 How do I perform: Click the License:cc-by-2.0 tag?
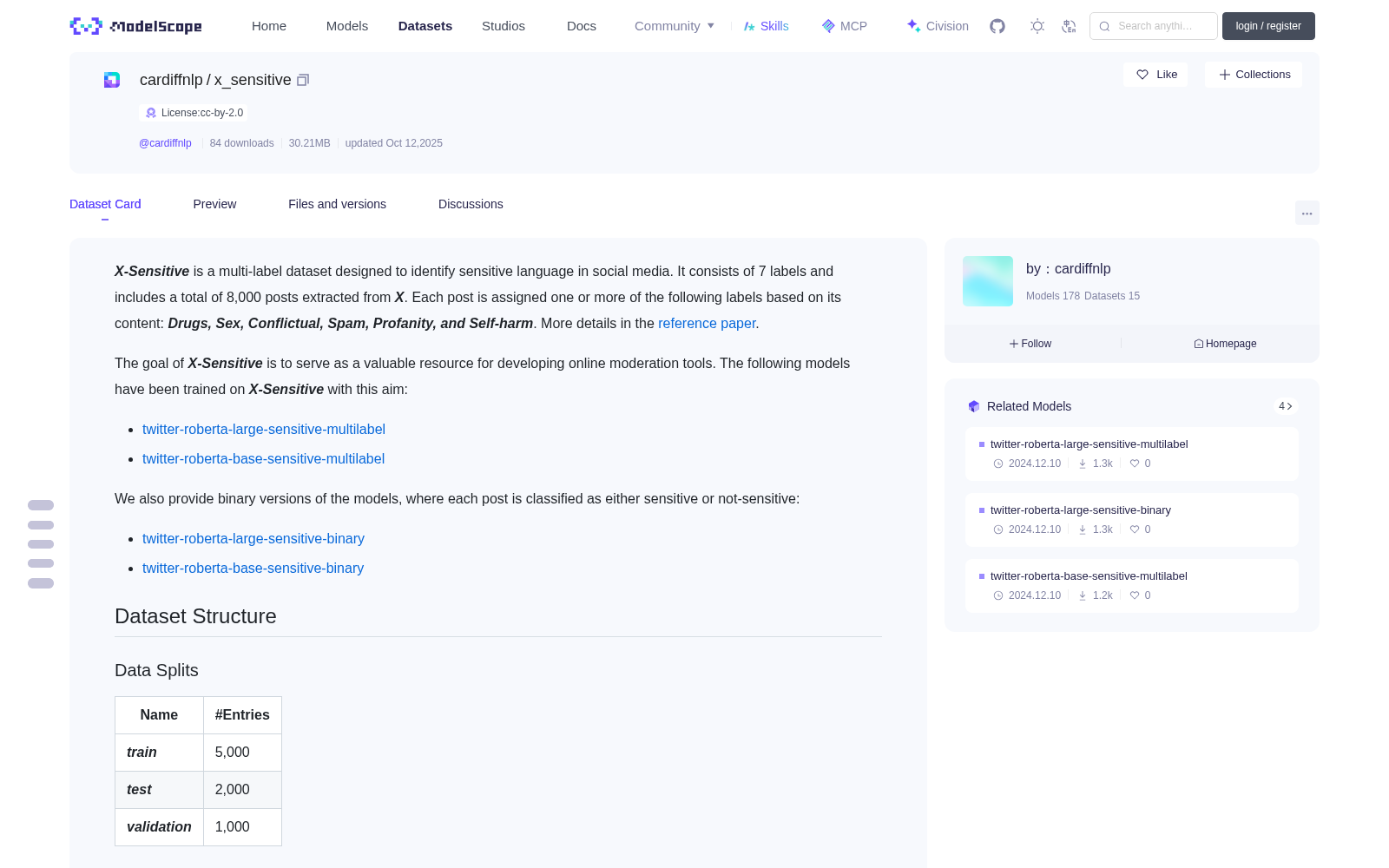tap(194, 113)
